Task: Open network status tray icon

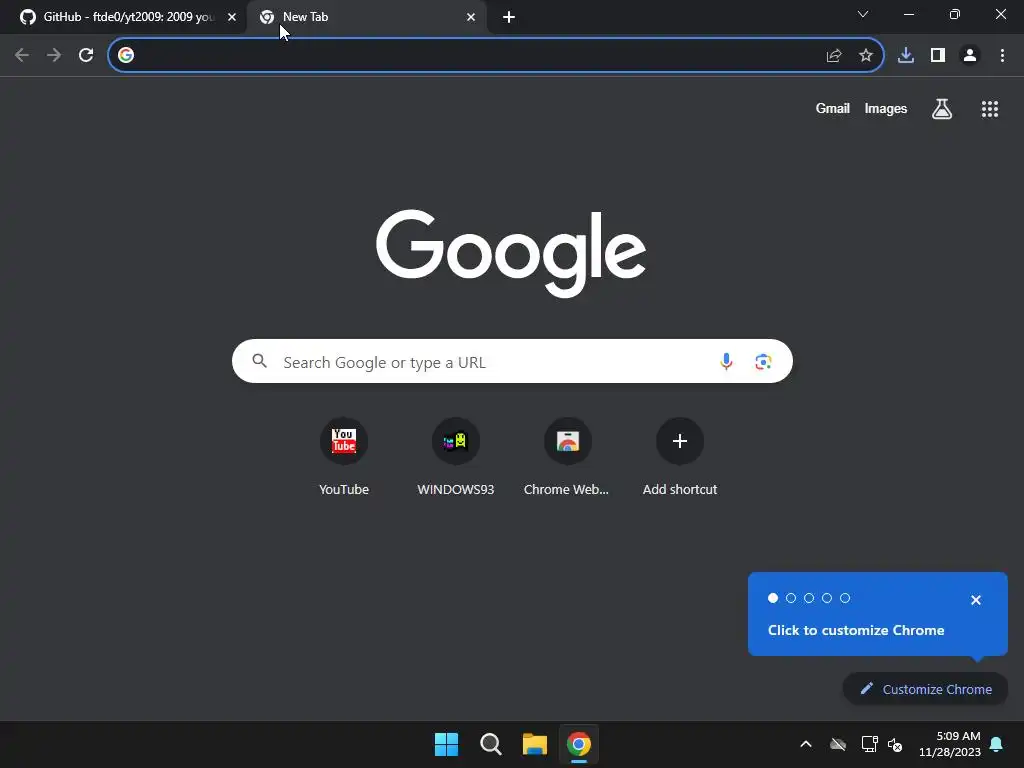Action: 869,744
